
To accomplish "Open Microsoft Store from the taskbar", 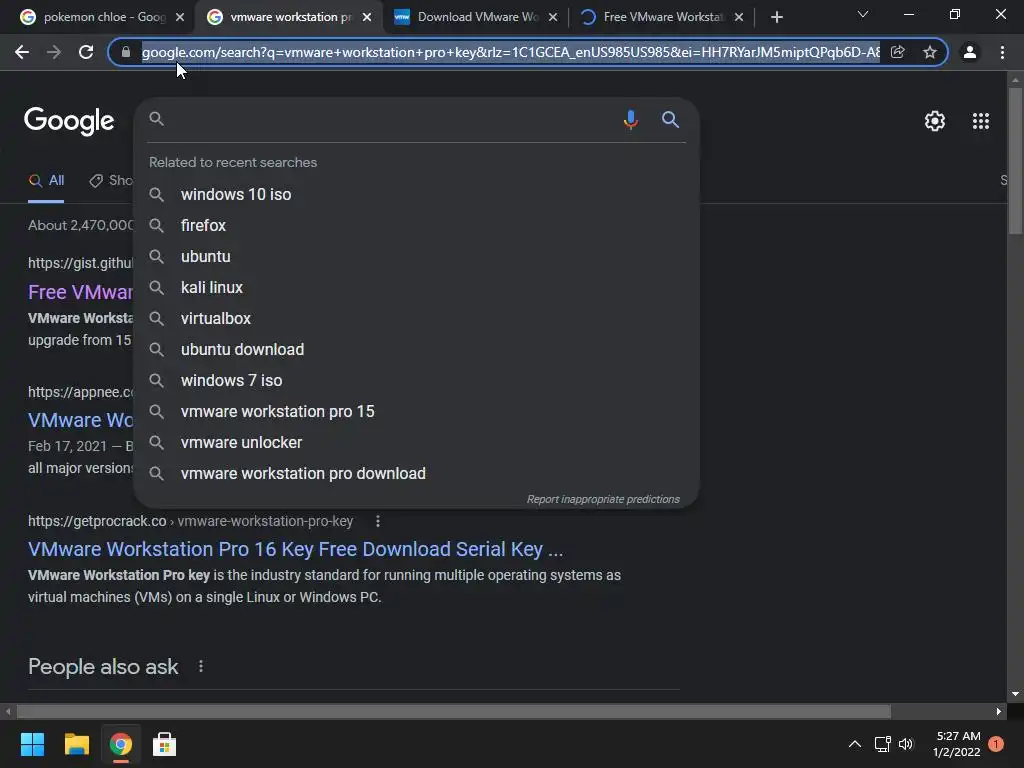I will point(164,744).
